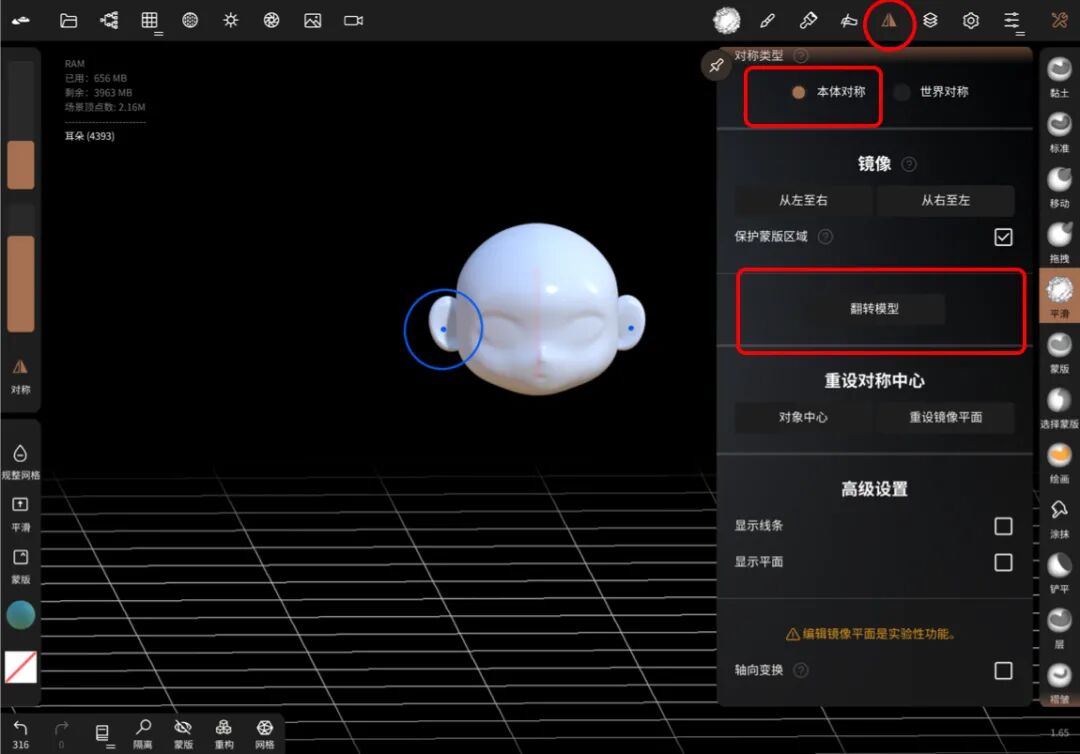The width and height of the screenshot is (1080, 754).
Task: Select the 层 layer brush
Action: coord(1059,628)
